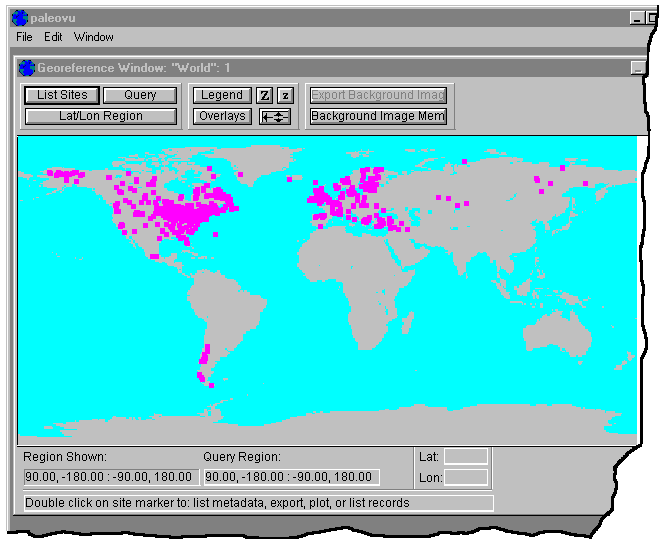This screenshot has width=660, height=539.
Task: Click the small z zoom-out icon
Action: point(284,95)
